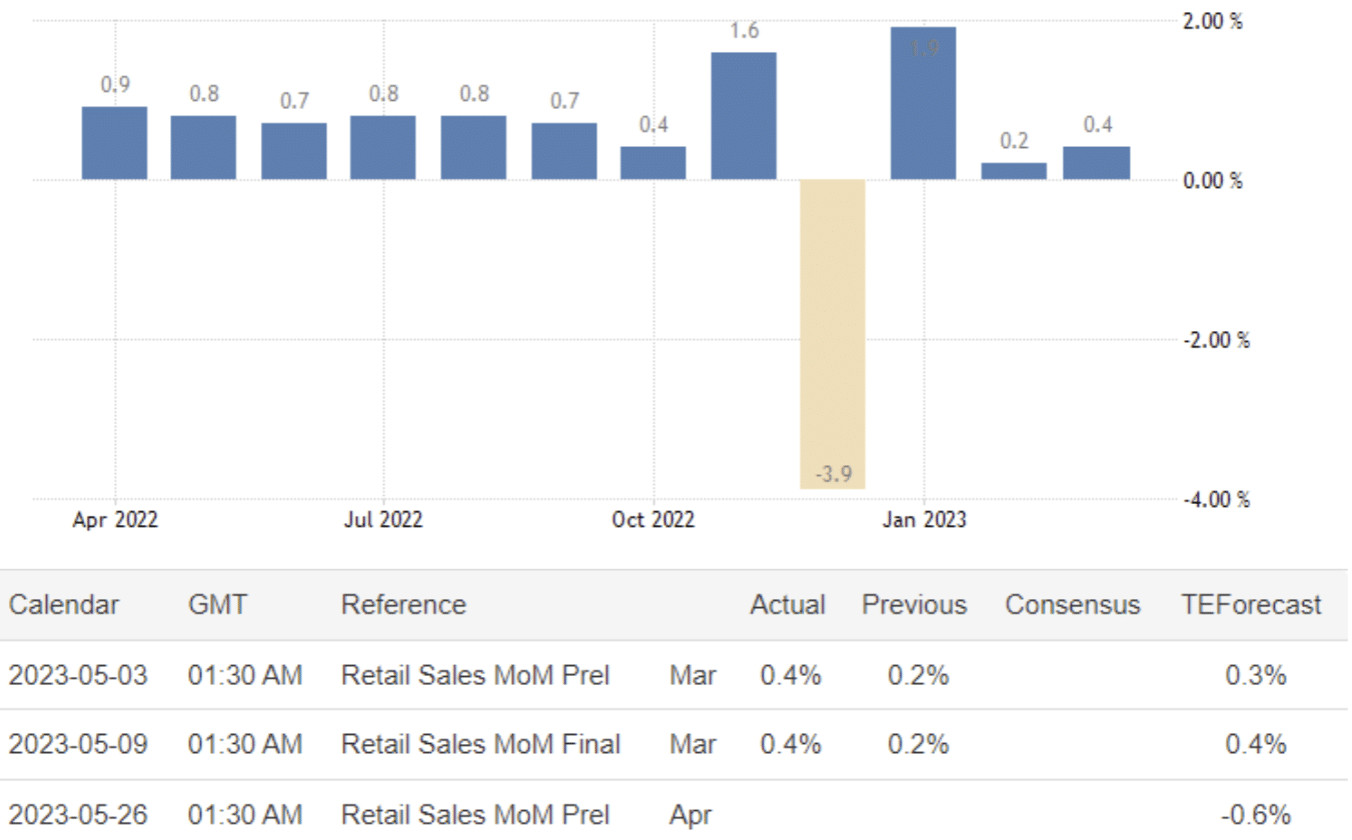This screenshot has height=840, width=1352.
Task: Select the Apr 2022 bar labeled 0.9
Action: (x=114, y=143)
